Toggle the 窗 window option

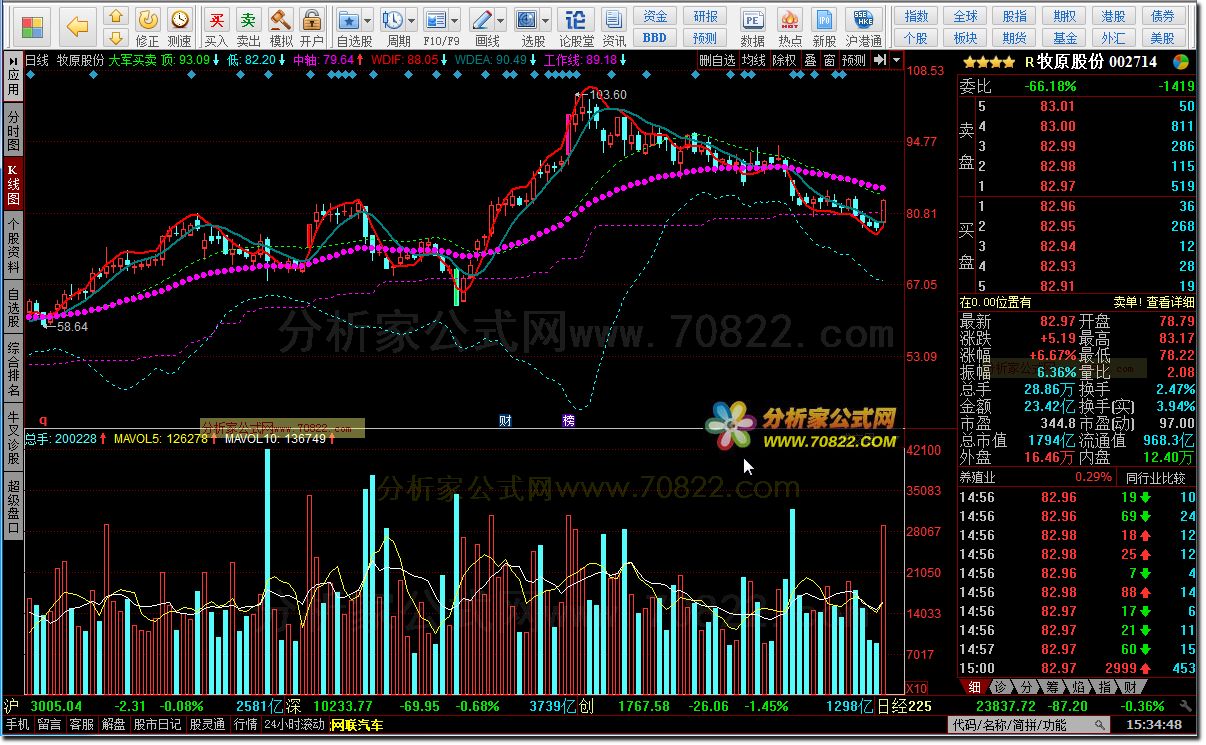[829, 60]
